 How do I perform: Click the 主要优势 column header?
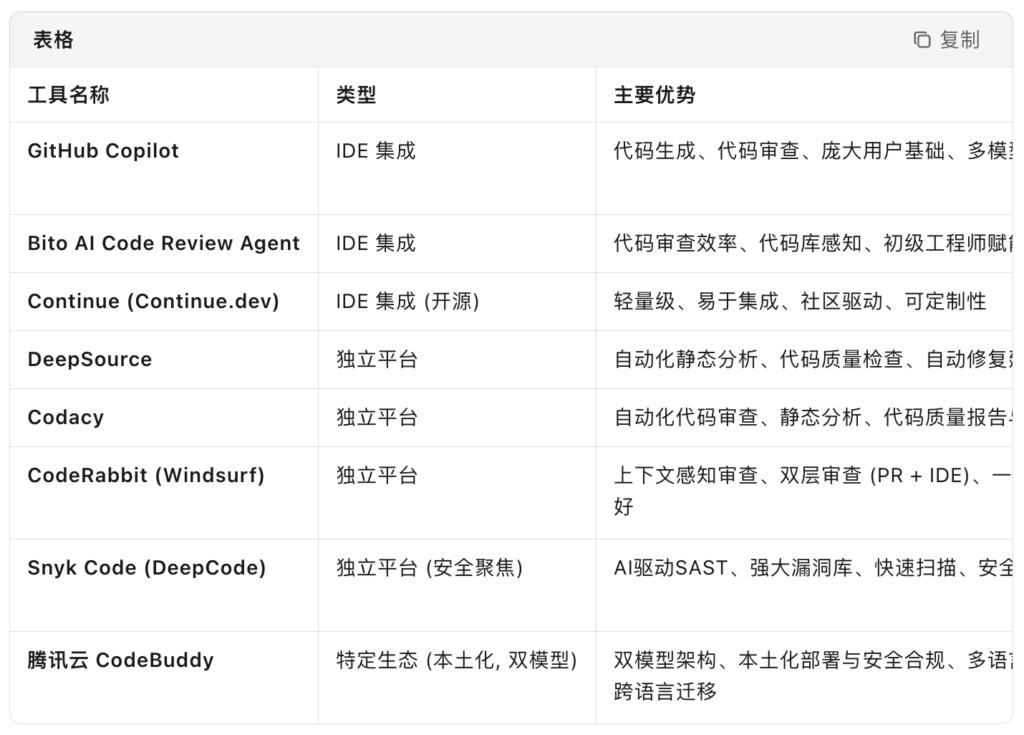(x=654, y=95)
